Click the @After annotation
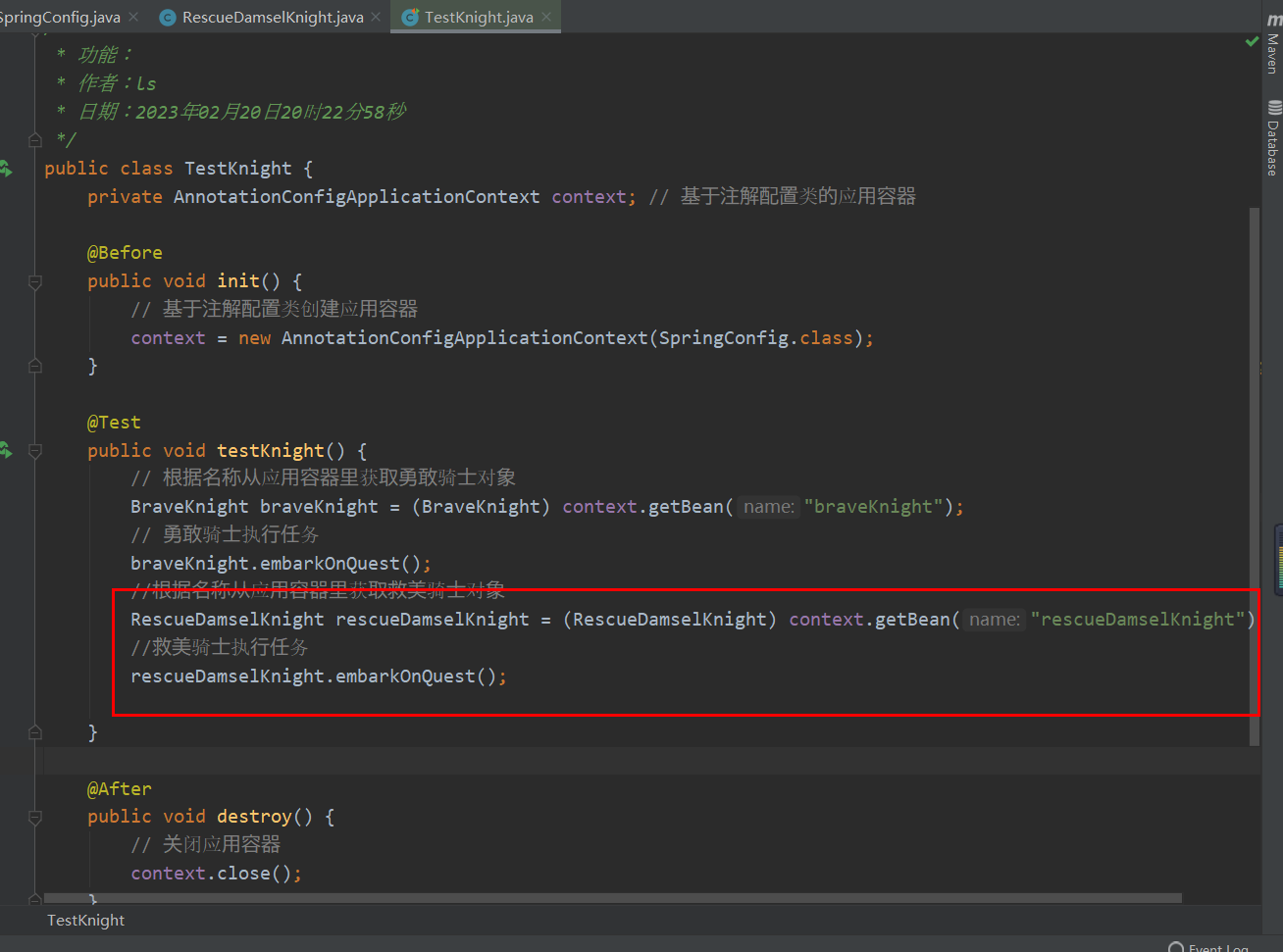This screenshot has height=952, width=1283. pos(120,789)
